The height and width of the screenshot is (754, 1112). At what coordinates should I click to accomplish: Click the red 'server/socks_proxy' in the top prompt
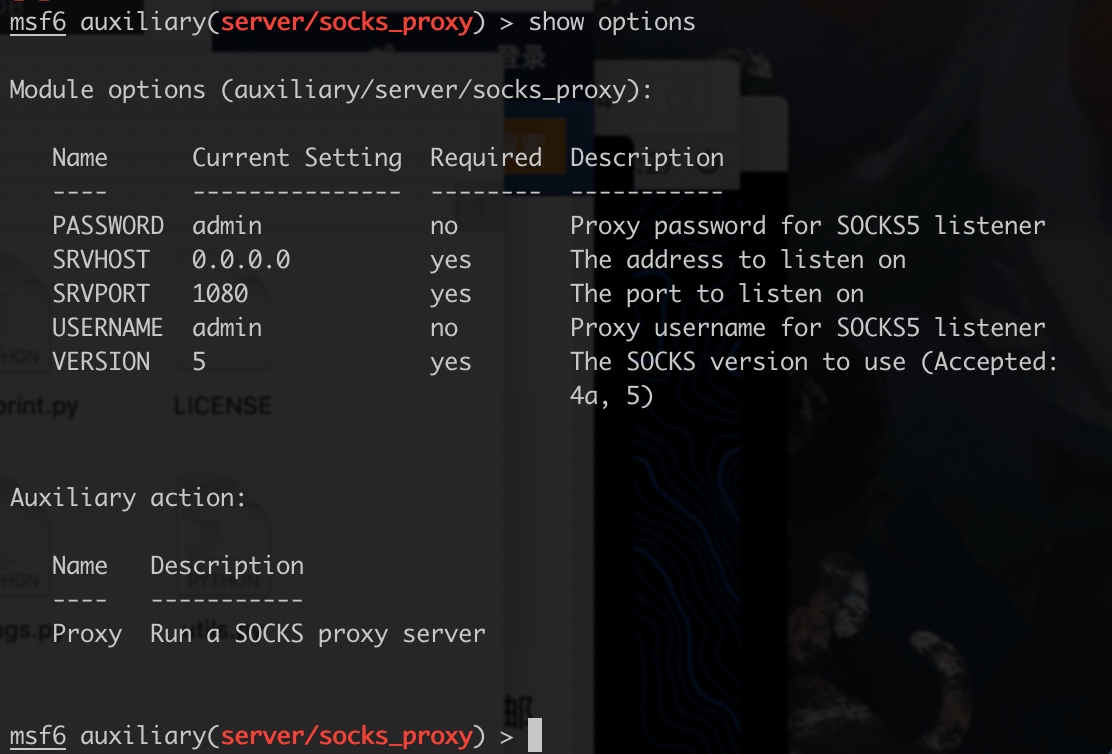click(347, 22)
